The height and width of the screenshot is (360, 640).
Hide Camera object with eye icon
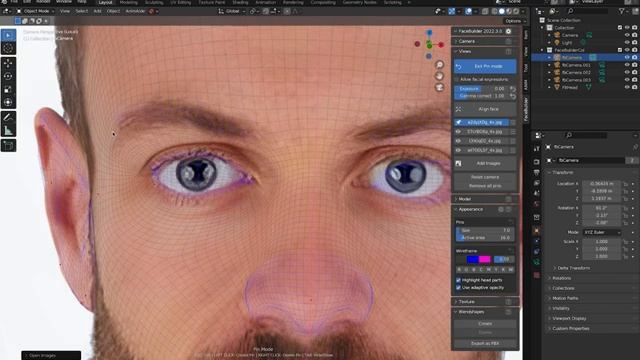tap(627, 35)
